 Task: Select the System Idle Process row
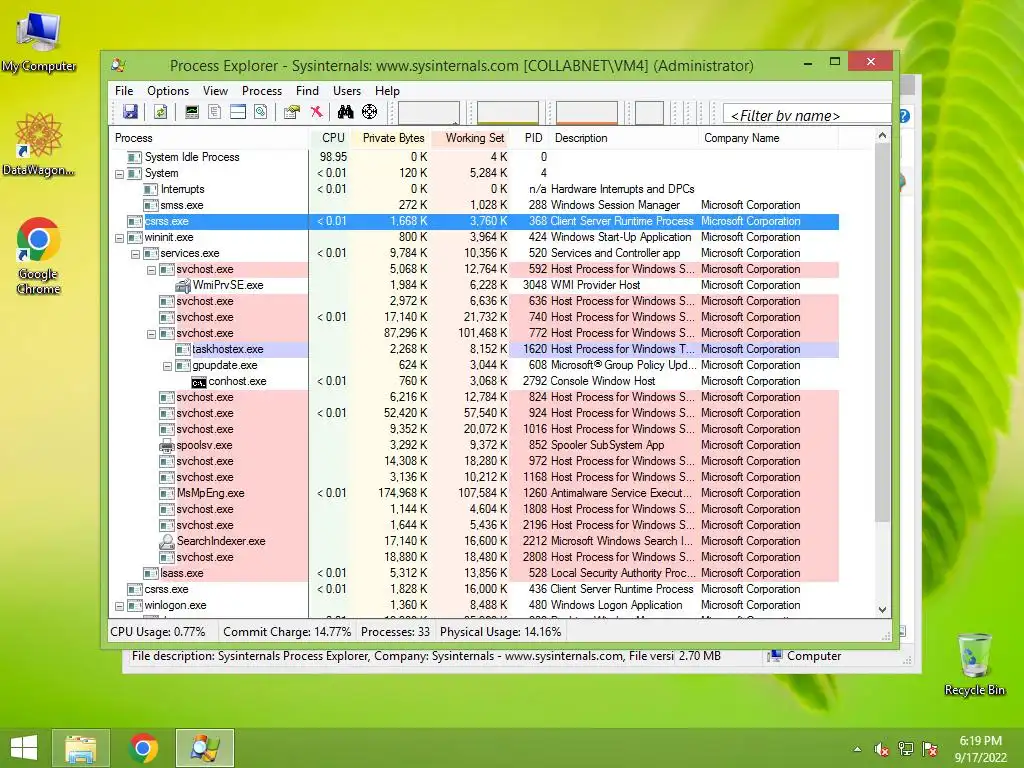tap(474, 157)
